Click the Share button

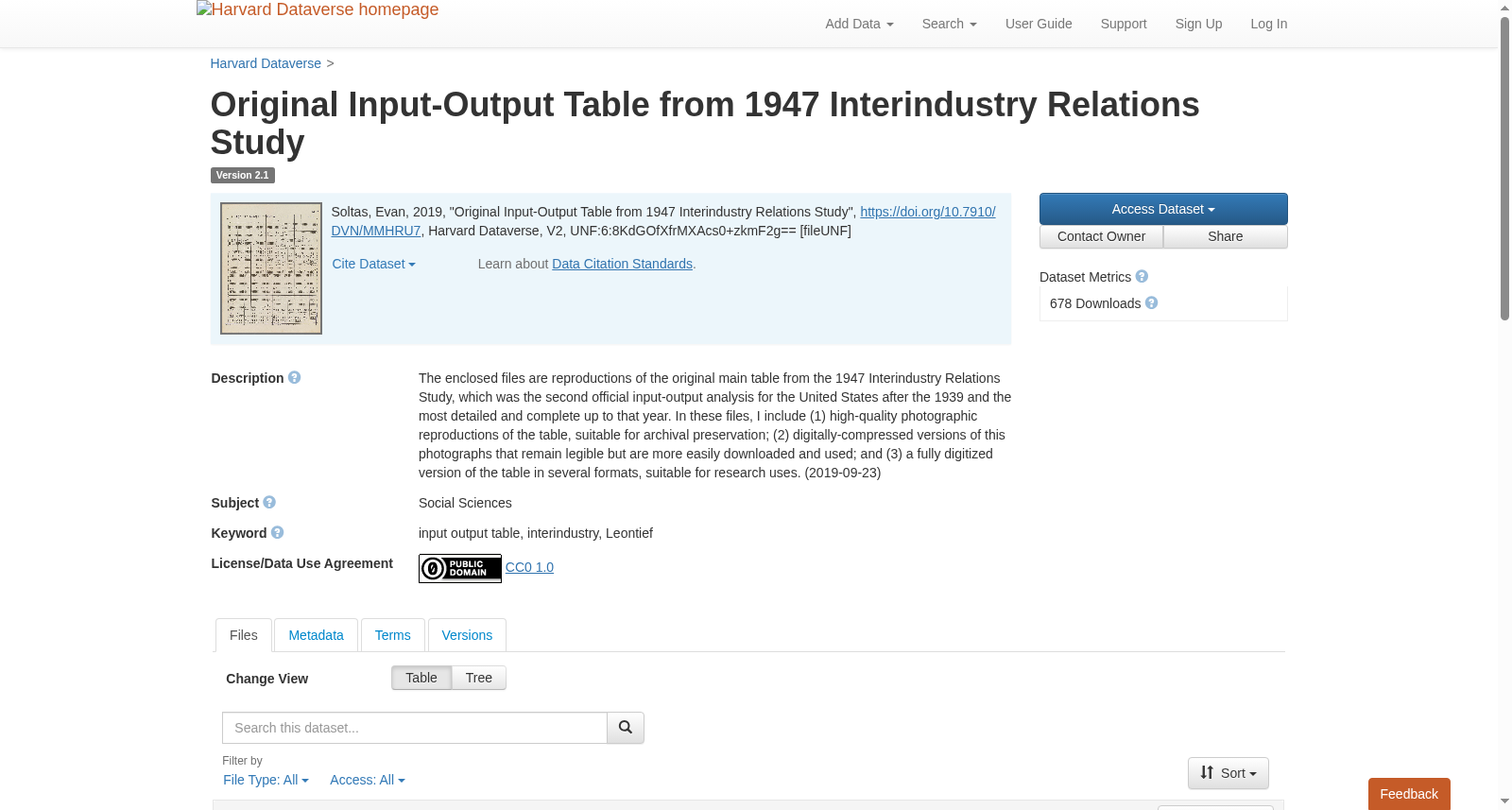[x=1226, y=236]
